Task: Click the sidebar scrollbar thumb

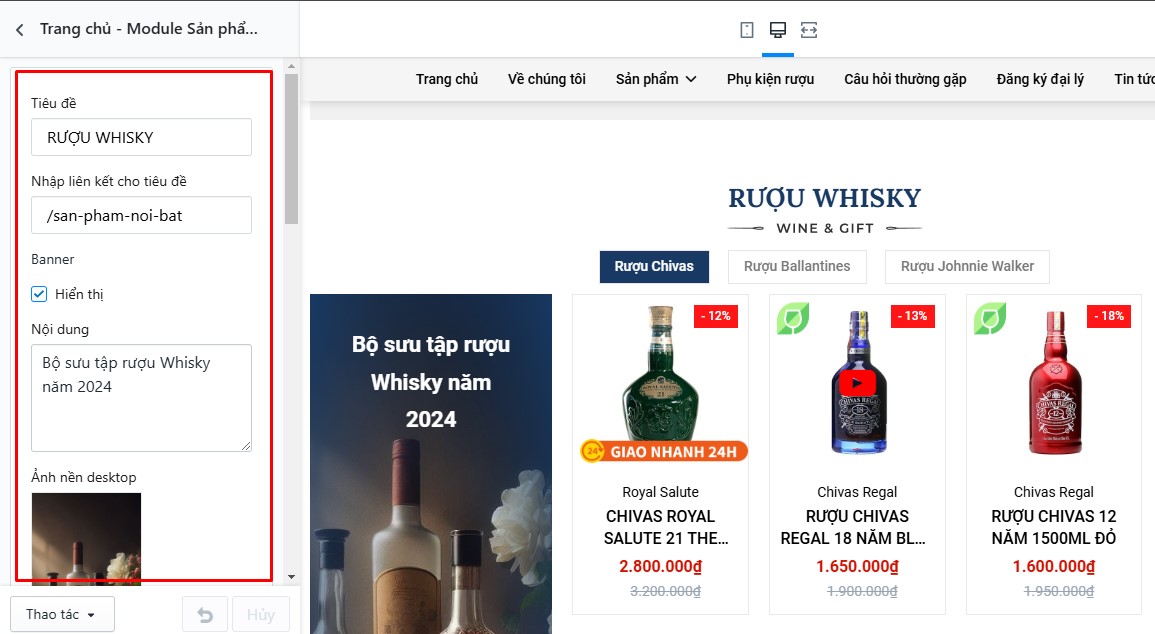Action: tap(292, 149)
